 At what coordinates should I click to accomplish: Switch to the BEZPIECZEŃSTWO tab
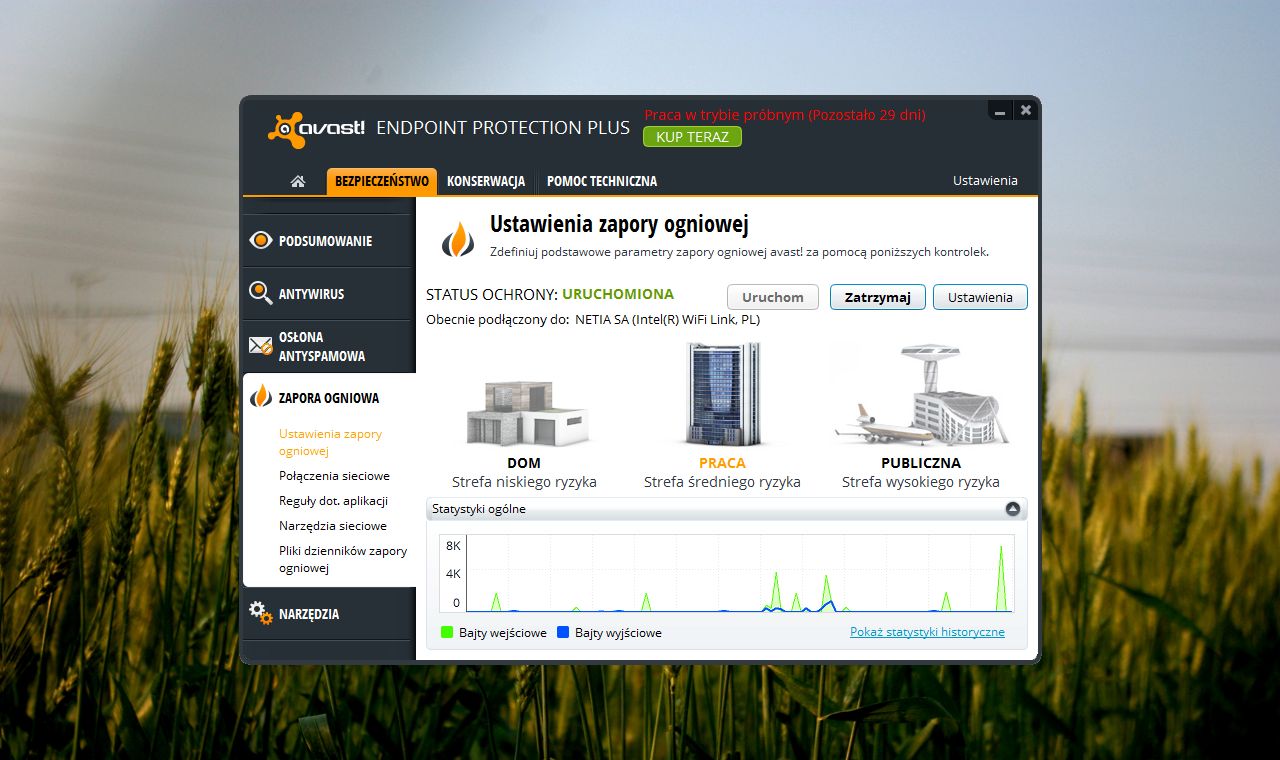[382, 181]
